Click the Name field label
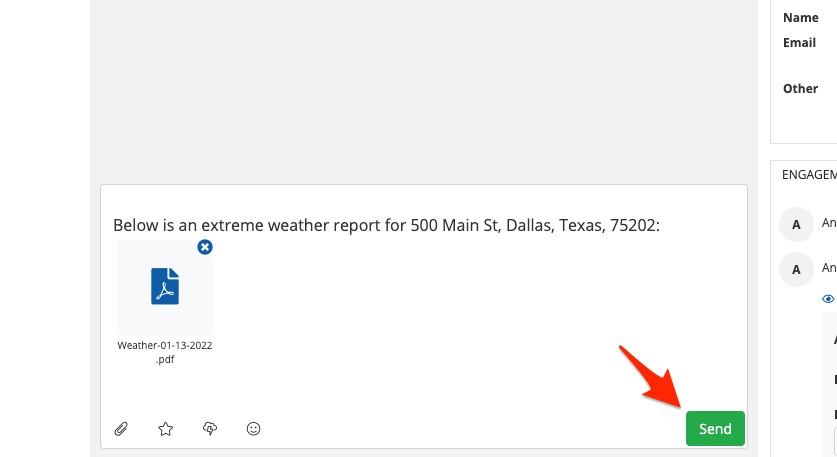The image size is (837, 457). (801, 18)
